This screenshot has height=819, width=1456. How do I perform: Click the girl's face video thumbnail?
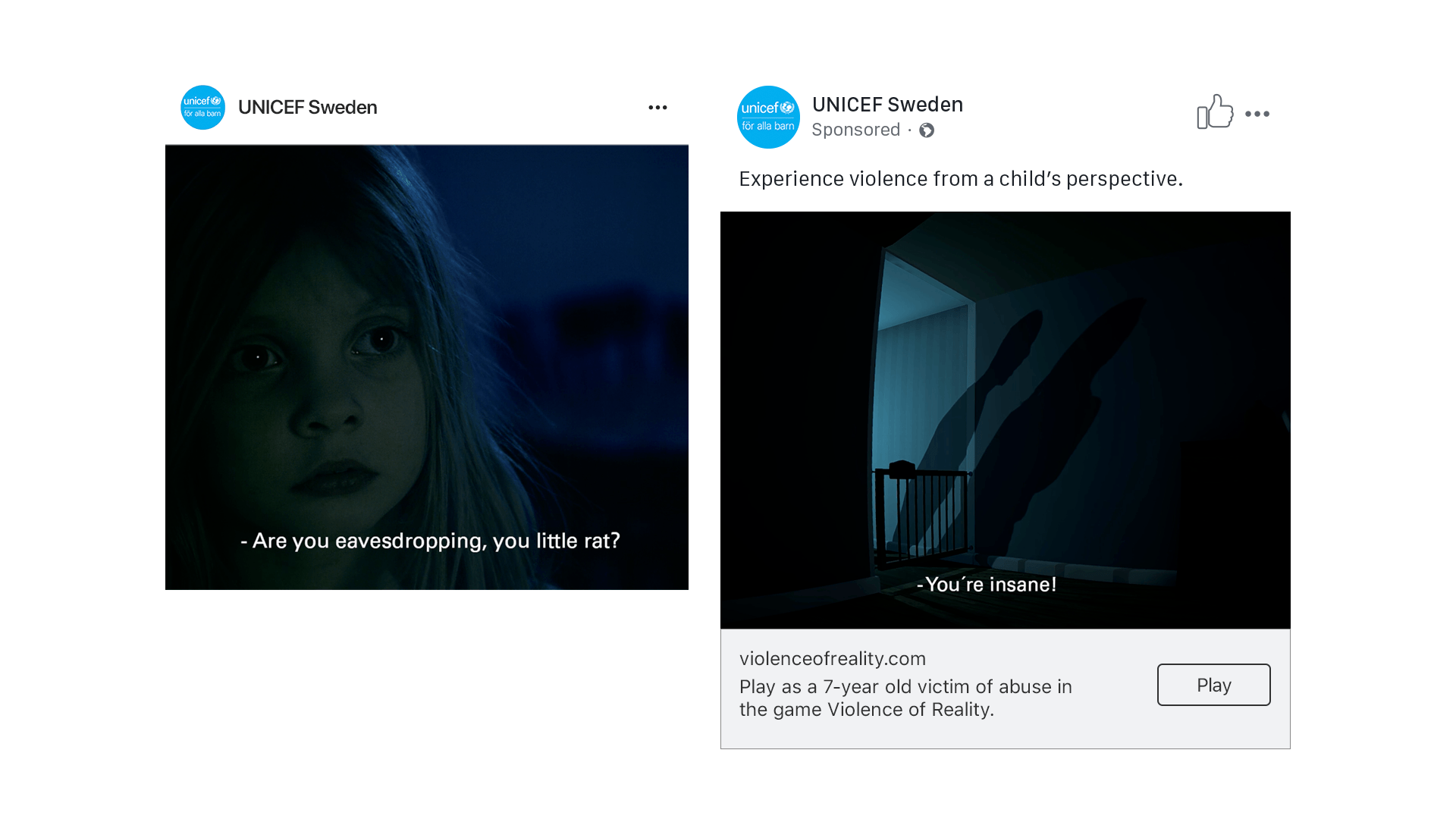427,367
